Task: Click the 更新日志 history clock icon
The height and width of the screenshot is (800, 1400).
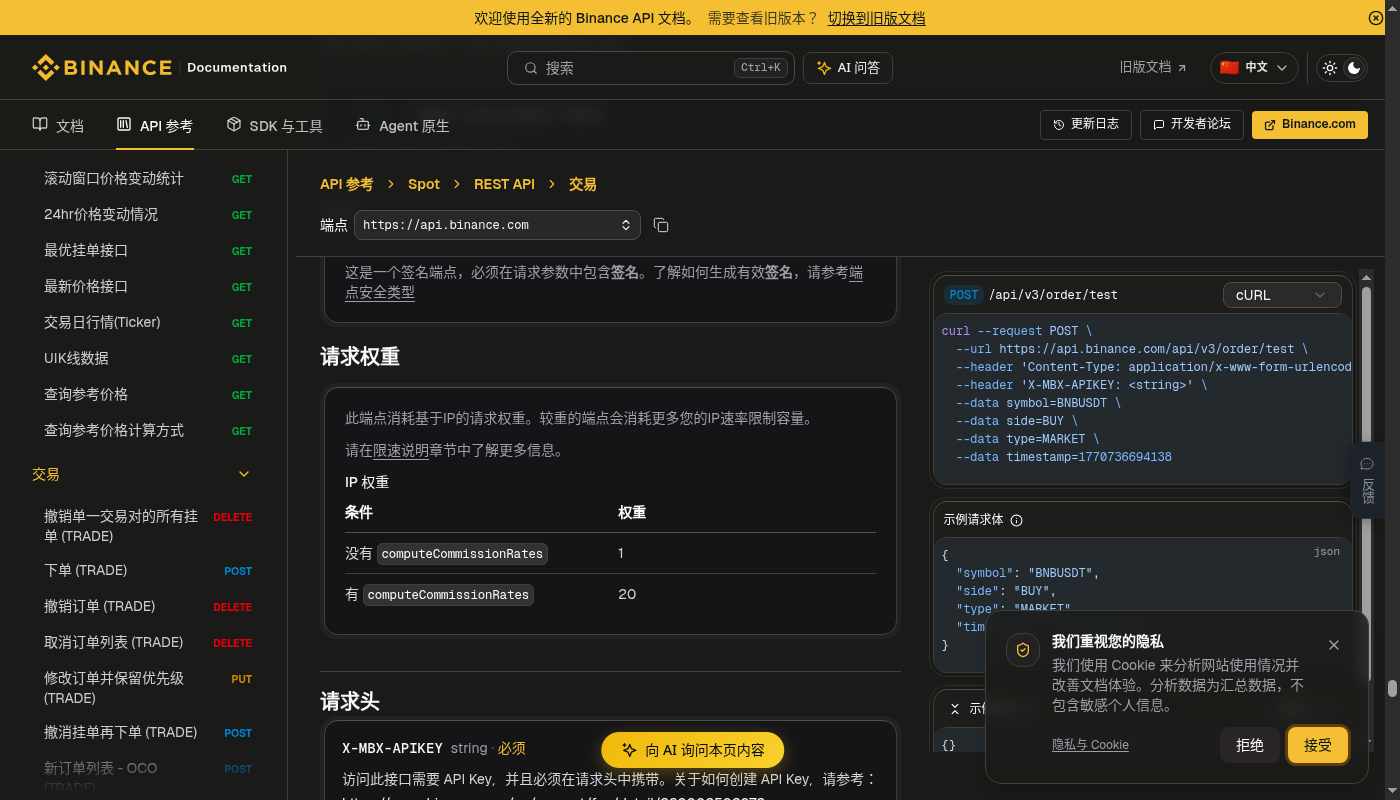Action: [x=1059, y=125]
